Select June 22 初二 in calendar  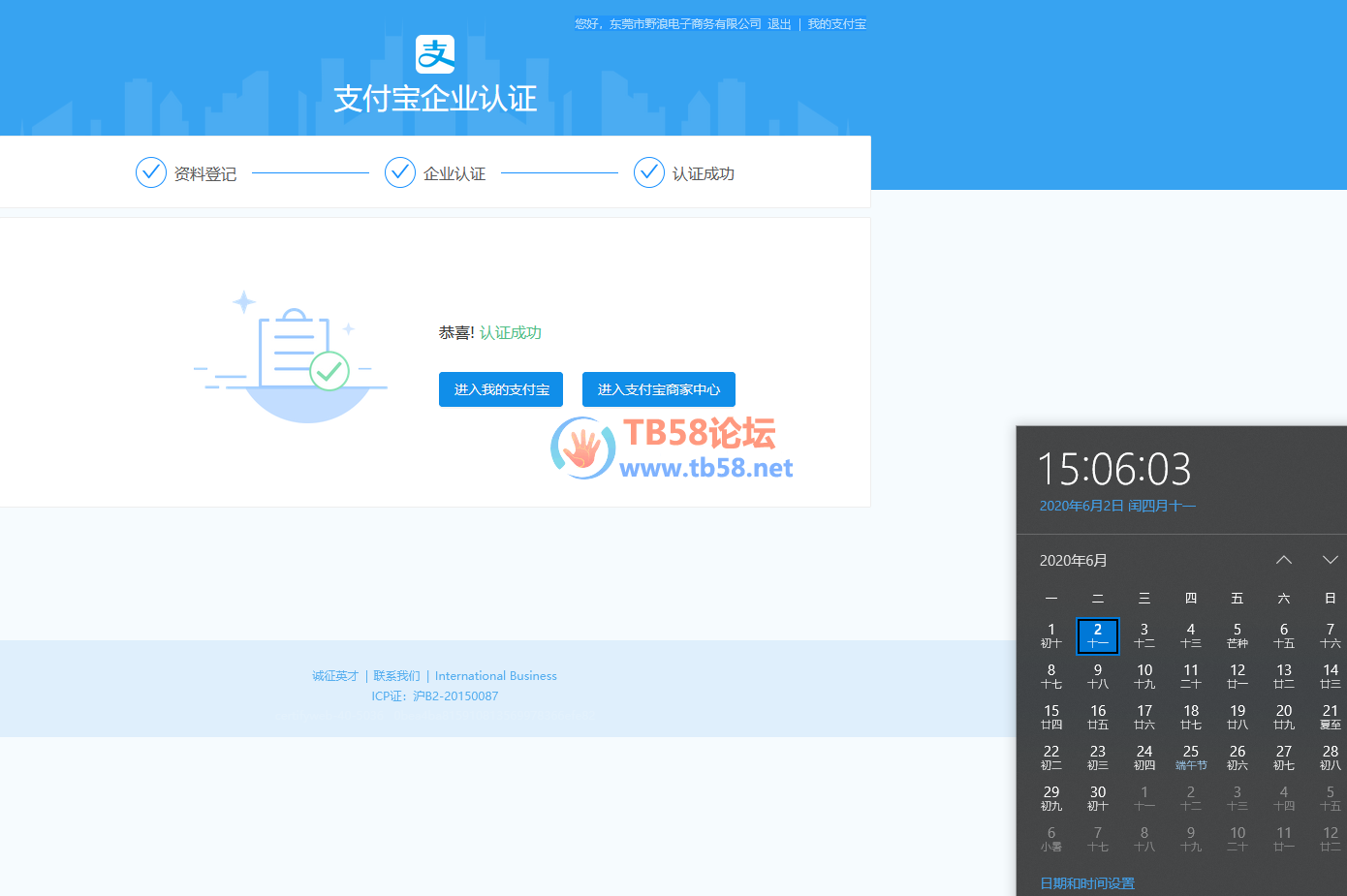(1051, 758)
